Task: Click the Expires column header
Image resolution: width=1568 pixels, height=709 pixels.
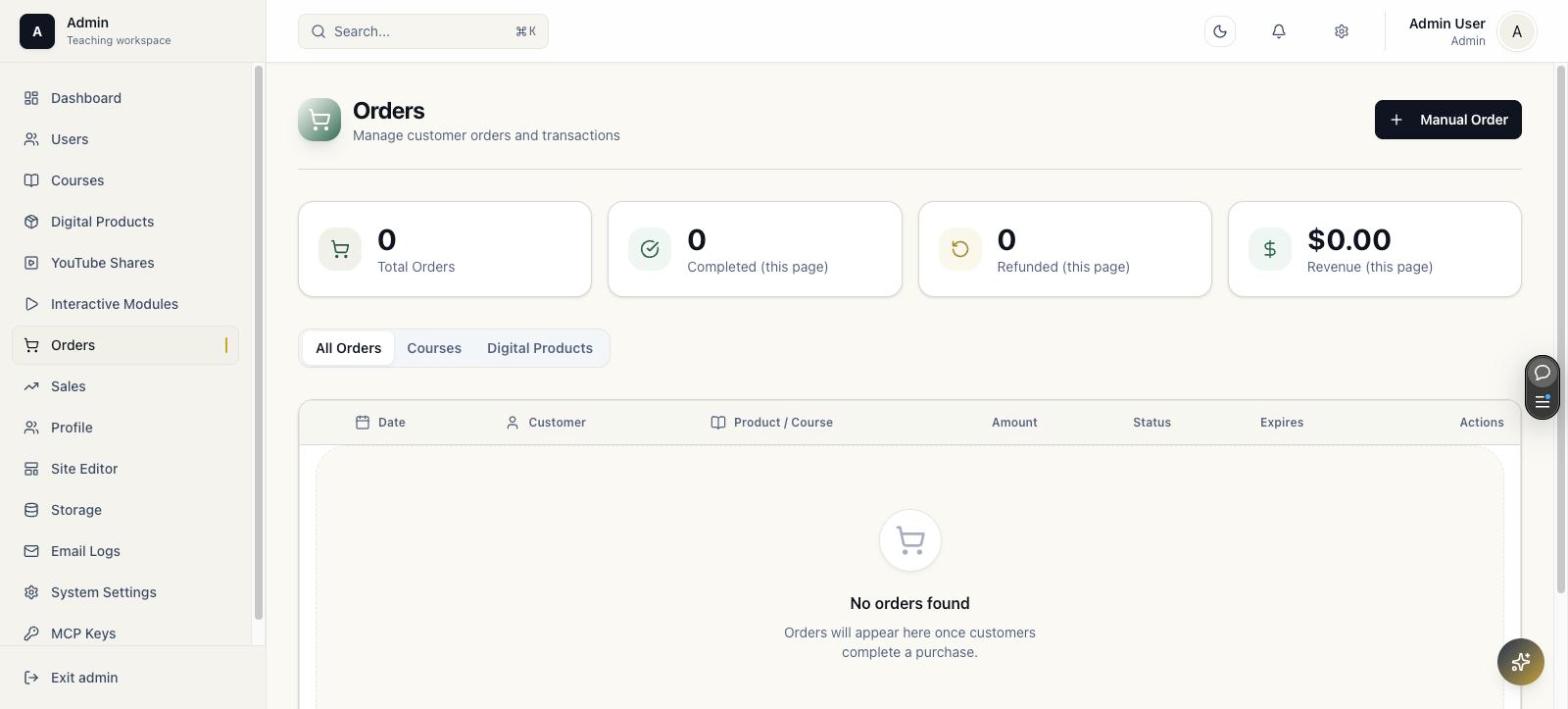Action: click(x=1281, y=422)
